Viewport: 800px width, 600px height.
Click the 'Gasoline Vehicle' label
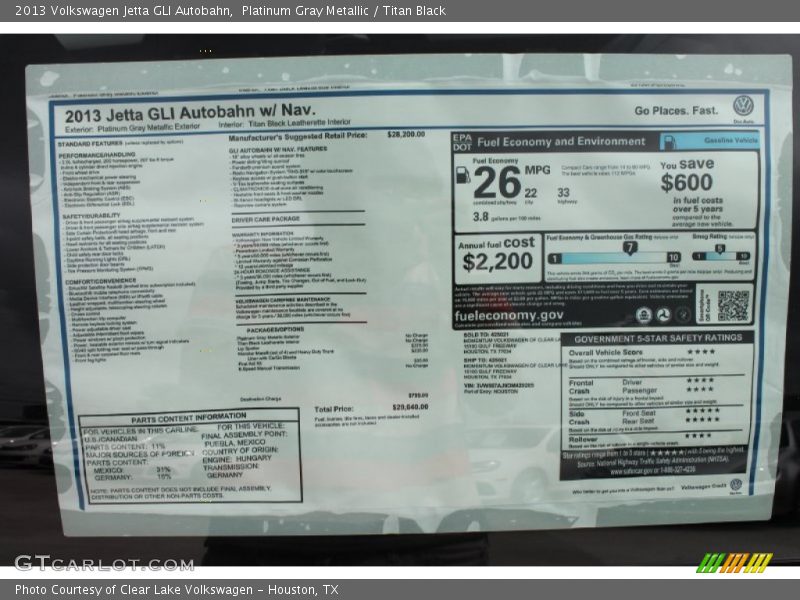click(731, 140)
